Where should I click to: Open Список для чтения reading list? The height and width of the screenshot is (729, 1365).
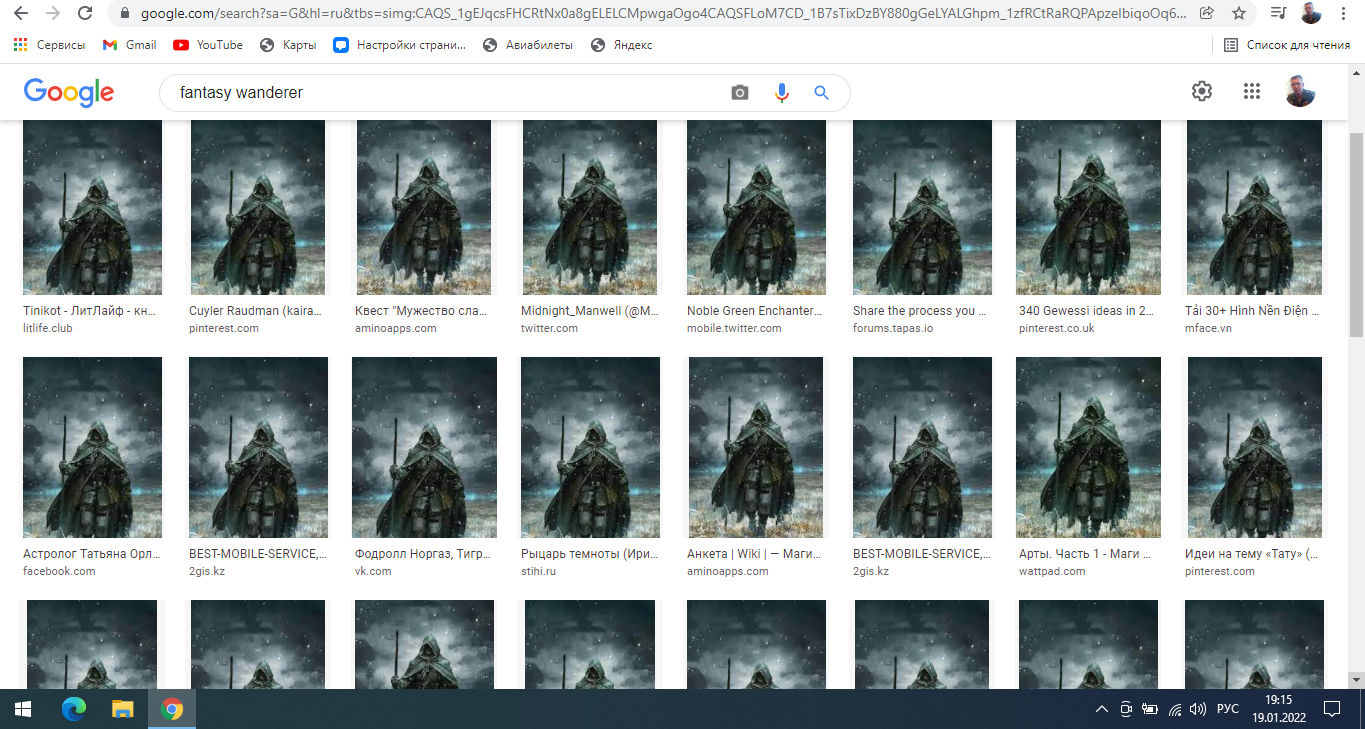(1287, 45)
